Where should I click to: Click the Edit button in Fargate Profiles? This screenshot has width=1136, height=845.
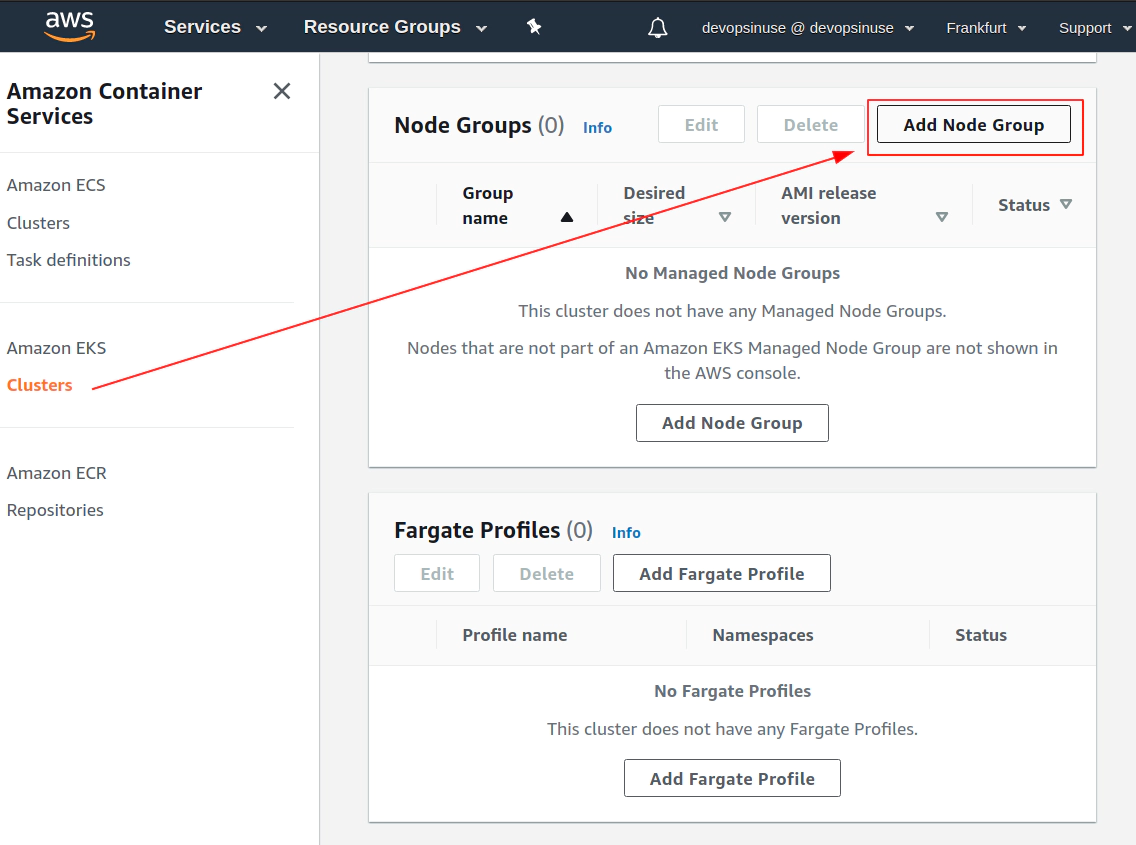437,573
